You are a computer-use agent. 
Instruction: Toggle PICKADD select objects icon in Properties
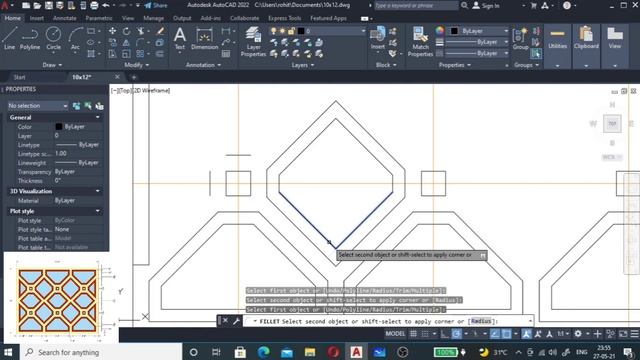[x=76, y=106]
